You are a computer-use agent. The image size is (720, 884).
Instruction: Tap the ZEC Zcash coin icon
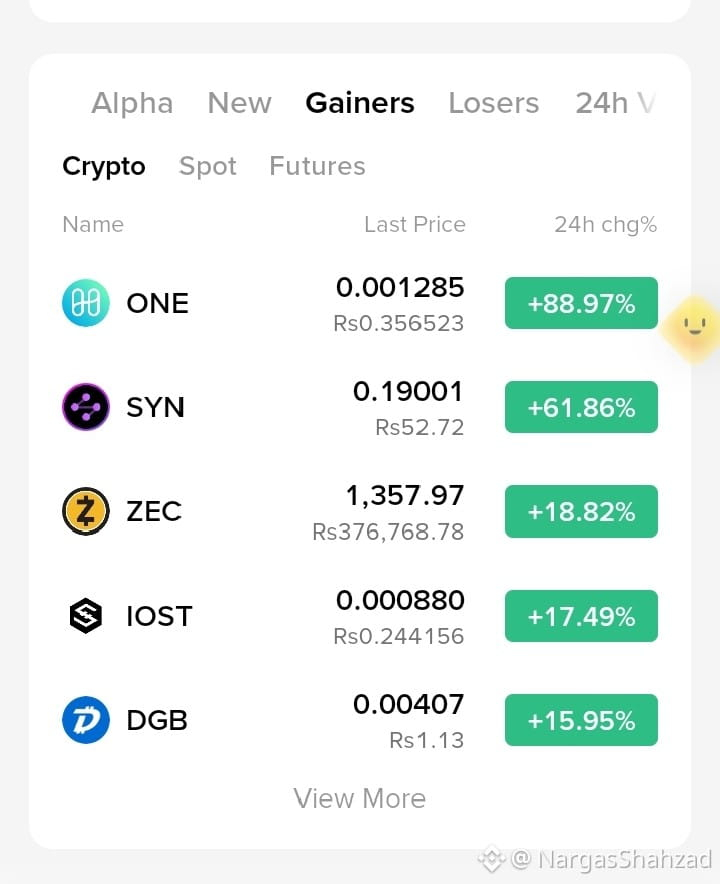click(x=86, y=511)
